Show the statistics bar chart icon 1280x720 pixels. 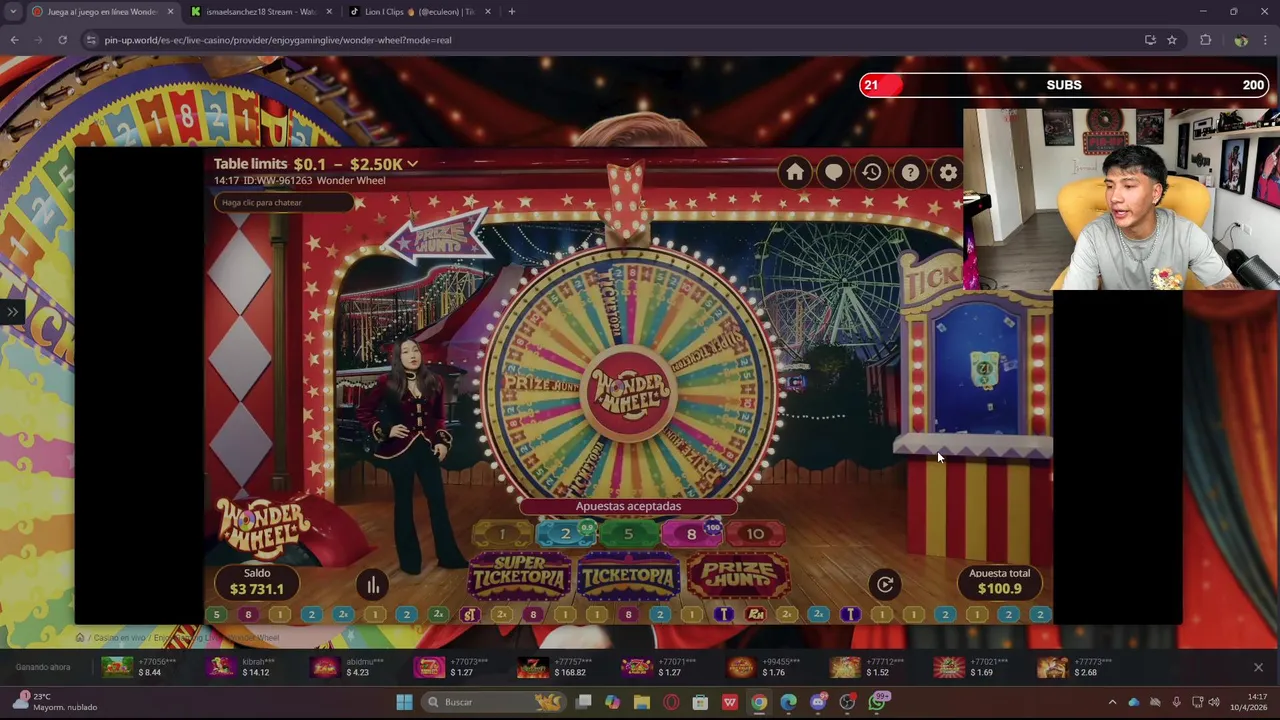tap(372, 585)
